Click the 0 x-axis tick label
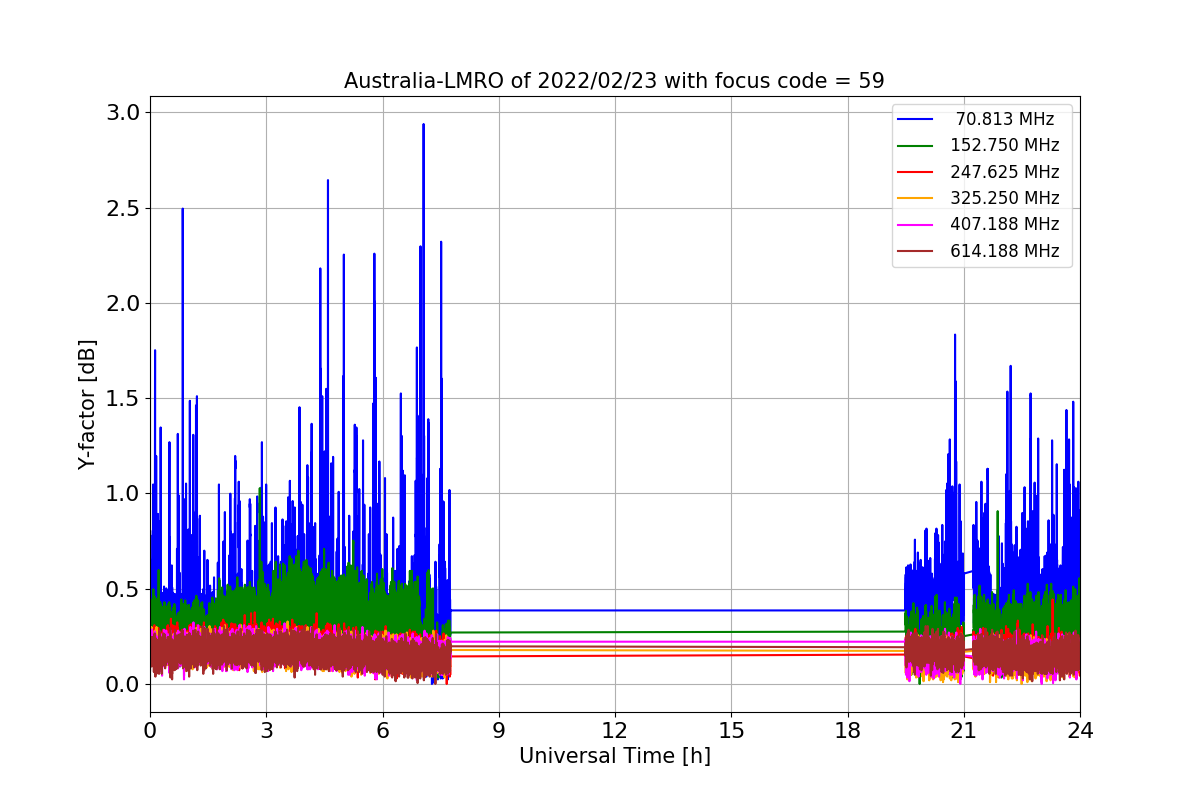This screenshot has width=1200, height=800. [x=150, y=731]
